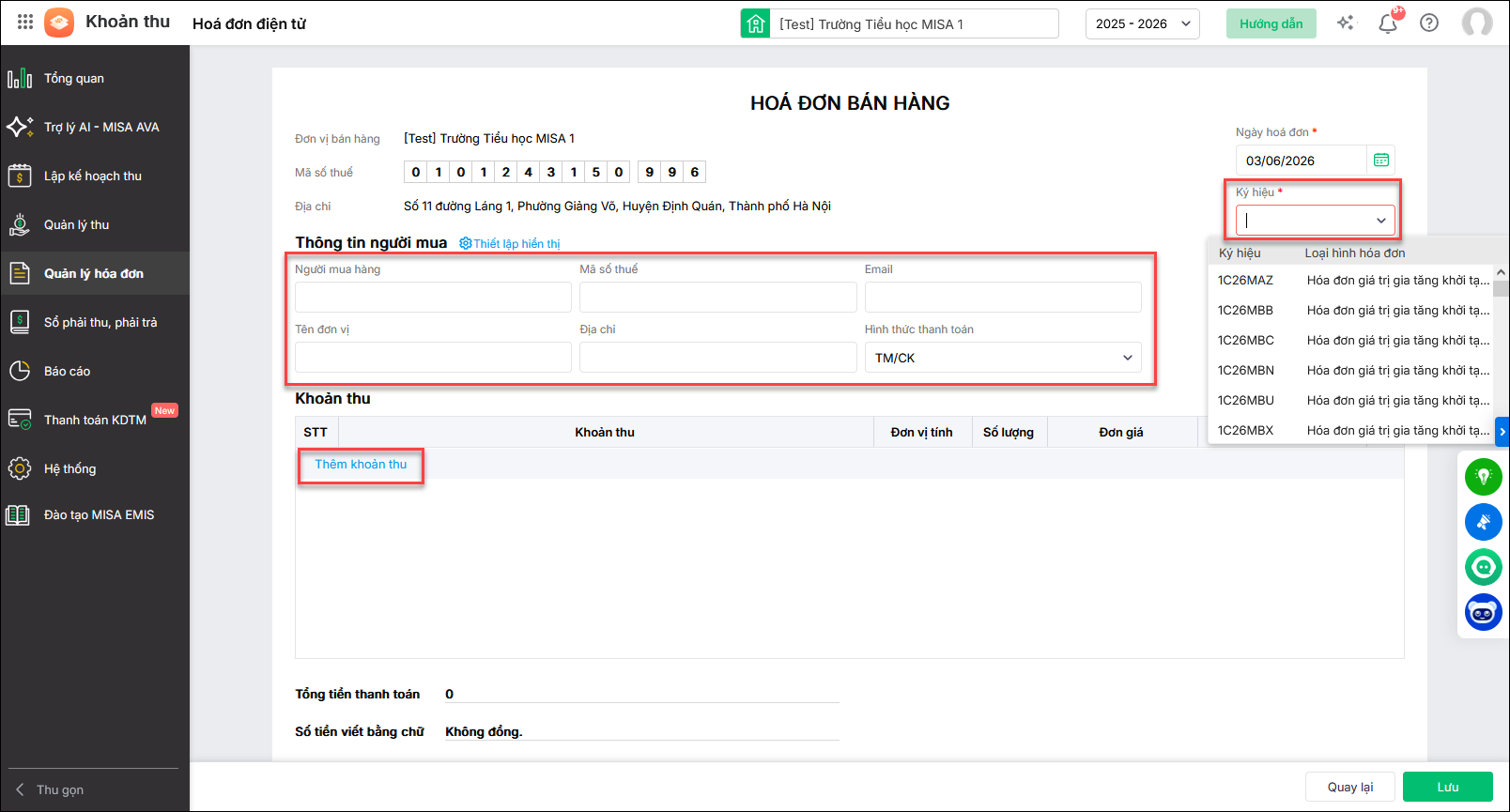Open the Quản lý thu menu

(x=77, y=224)
